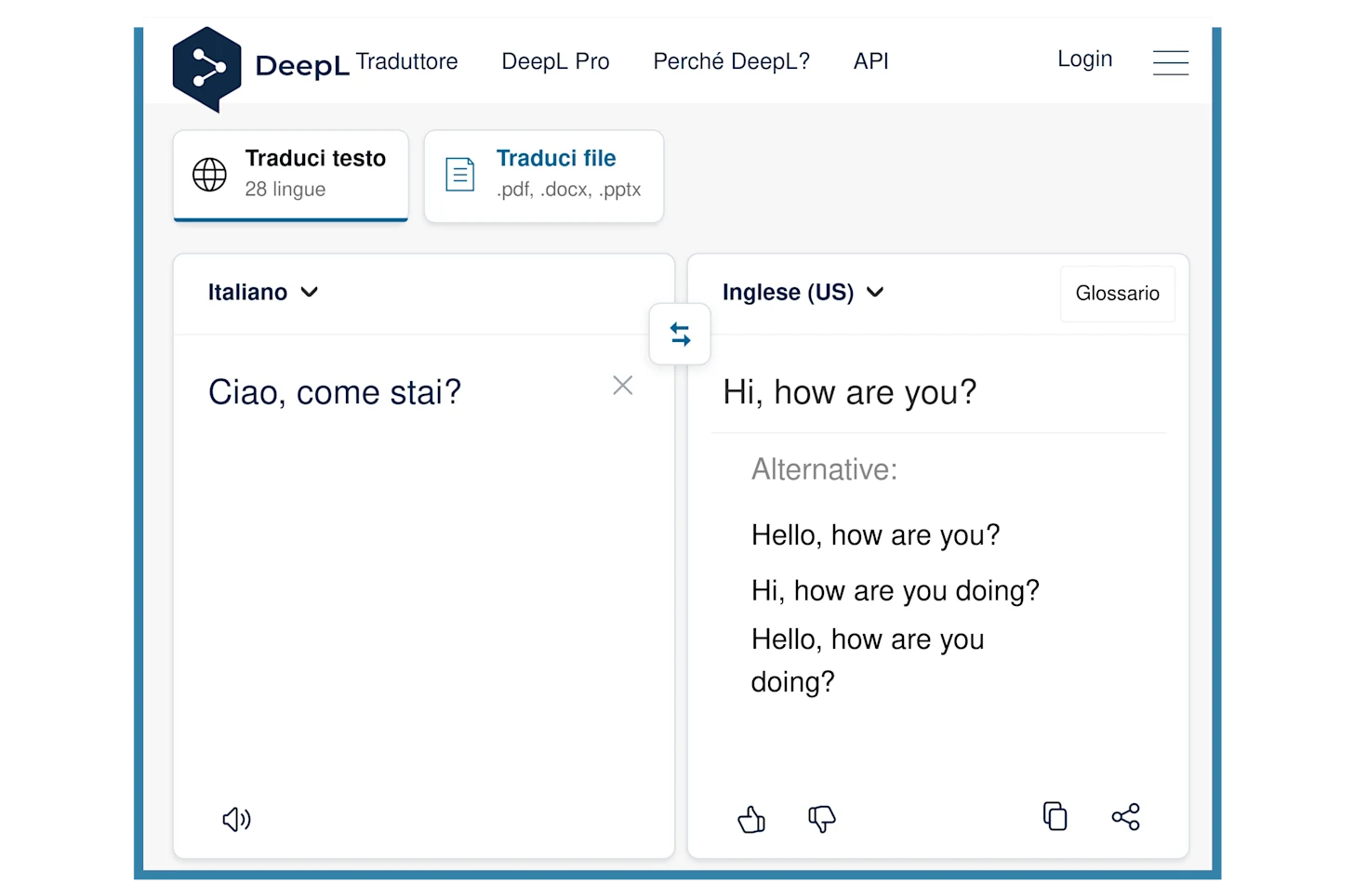
Task: Click the translation 'Hi, how are you?'
Action: pos(850,392)
